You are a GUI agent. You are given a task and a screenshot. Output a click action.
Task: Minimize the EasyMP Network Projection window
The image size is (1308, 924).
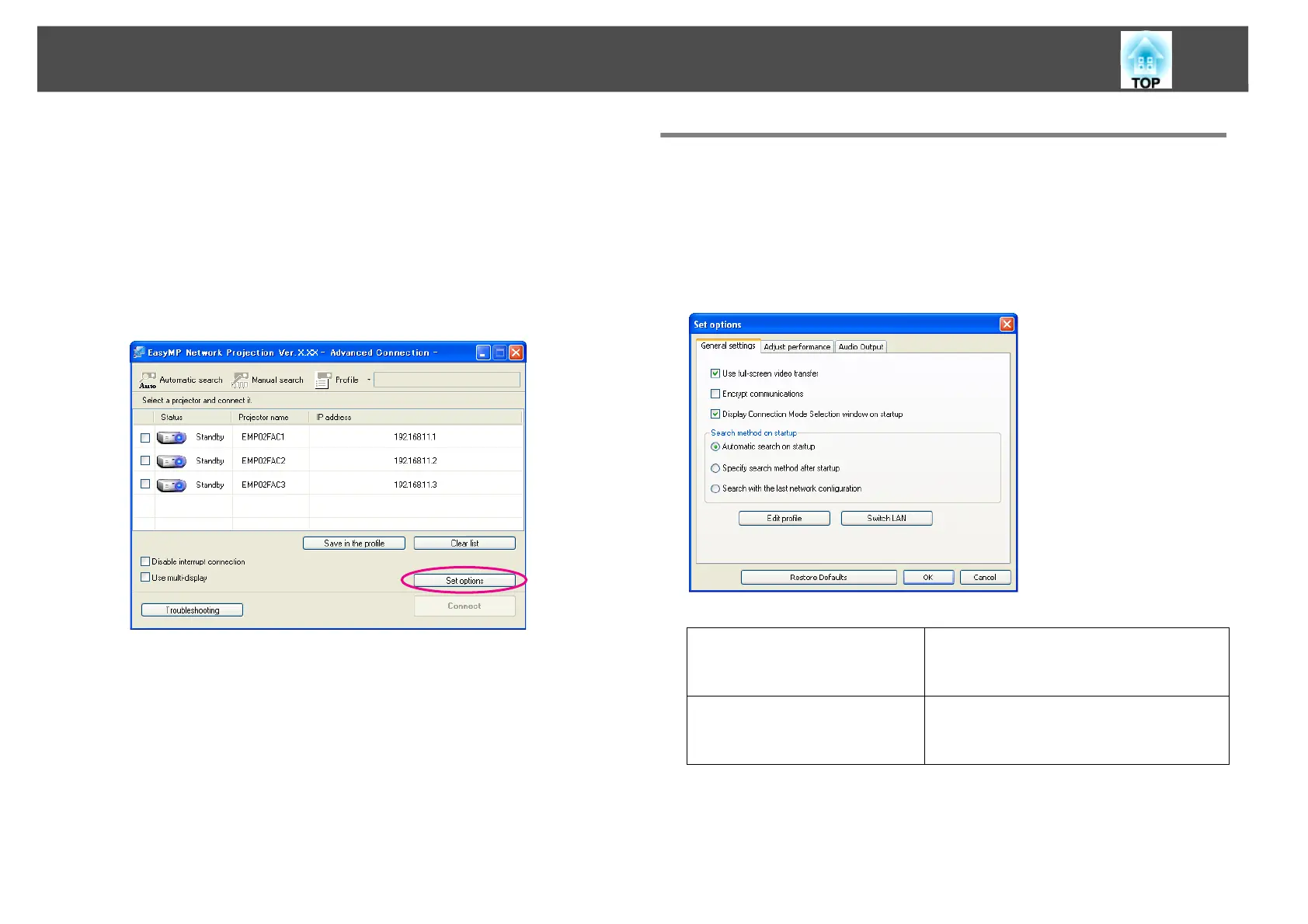[x=483, y=353]
